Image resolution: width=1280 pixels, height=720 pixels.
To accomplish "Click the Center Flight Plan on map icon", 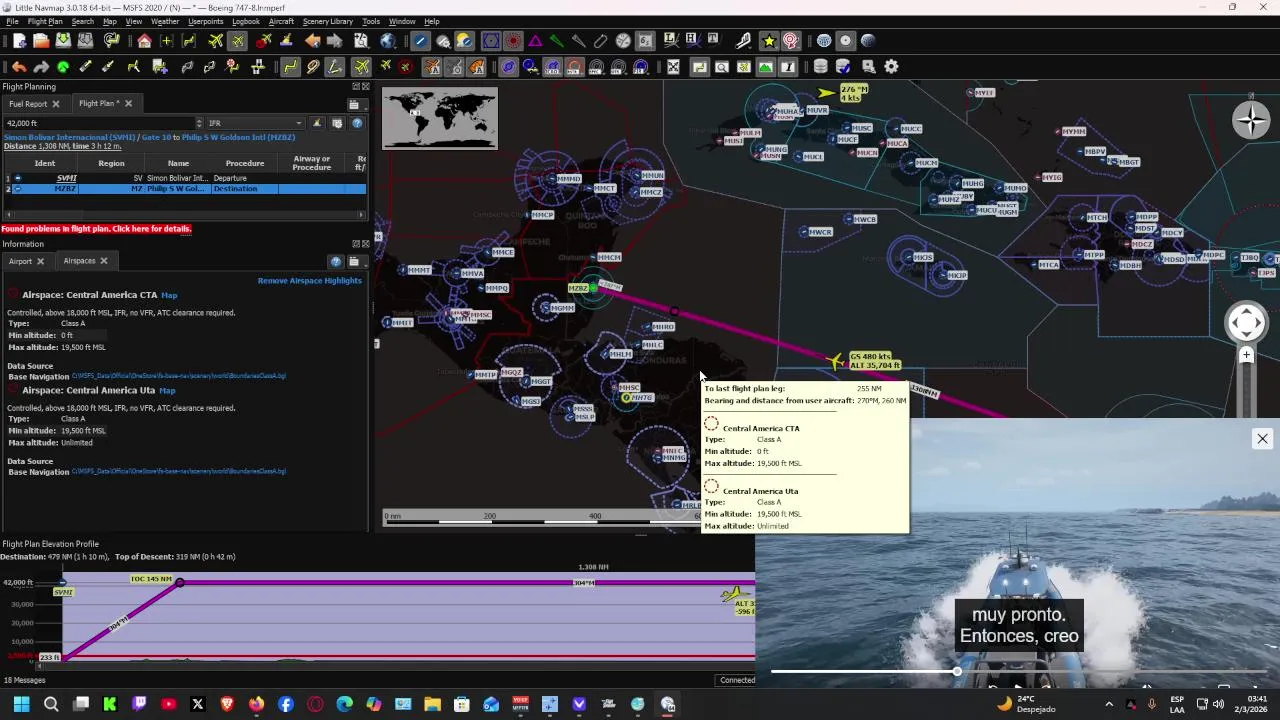I will 188,41.
